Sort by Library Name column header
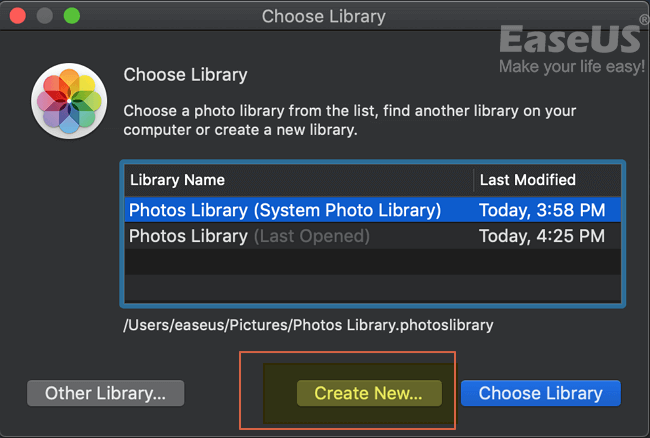The image size is (650, 438). 177,180
